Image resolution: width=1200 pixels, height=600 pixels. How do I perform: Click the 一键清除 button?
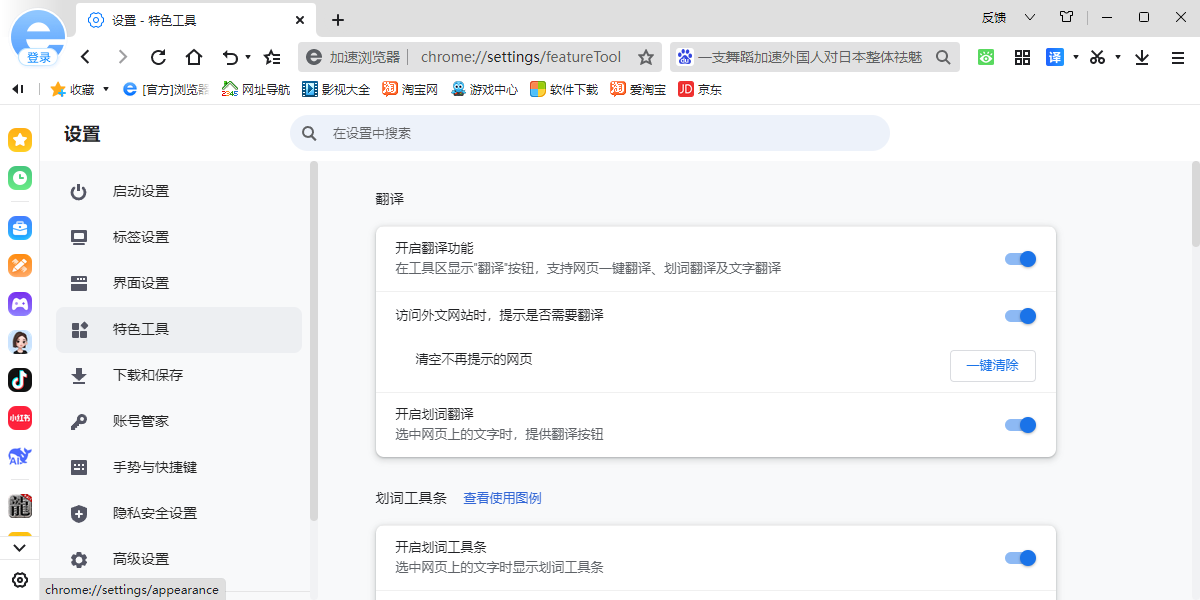[992, 366]
